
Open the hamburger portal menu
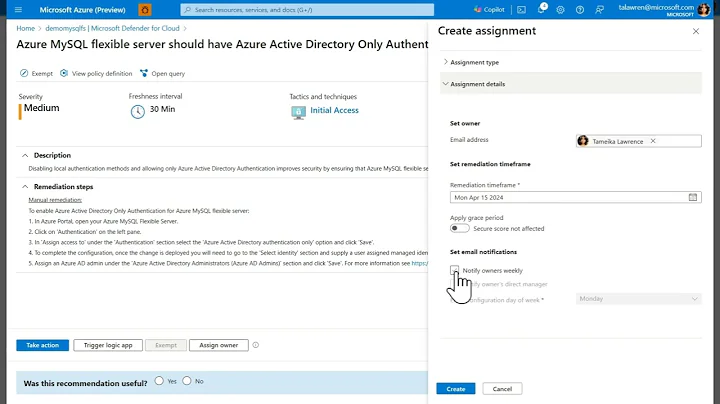(18, 10)
